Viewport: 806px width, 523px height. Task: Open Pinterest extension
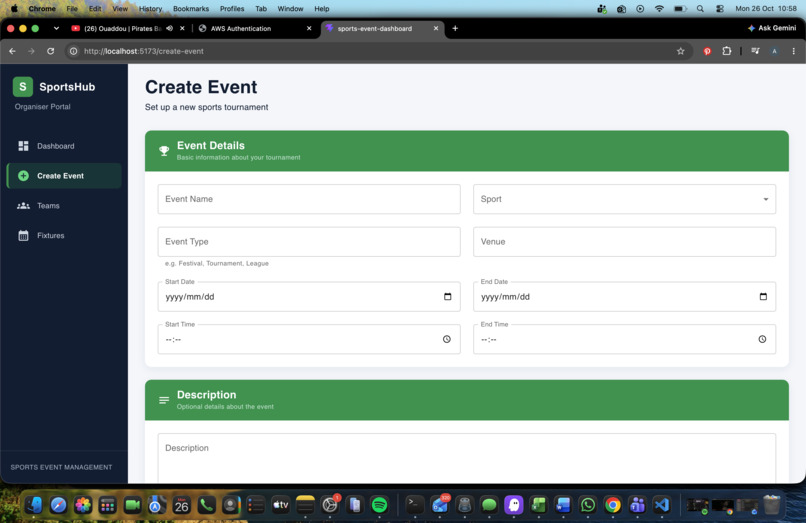pos(707,51)
